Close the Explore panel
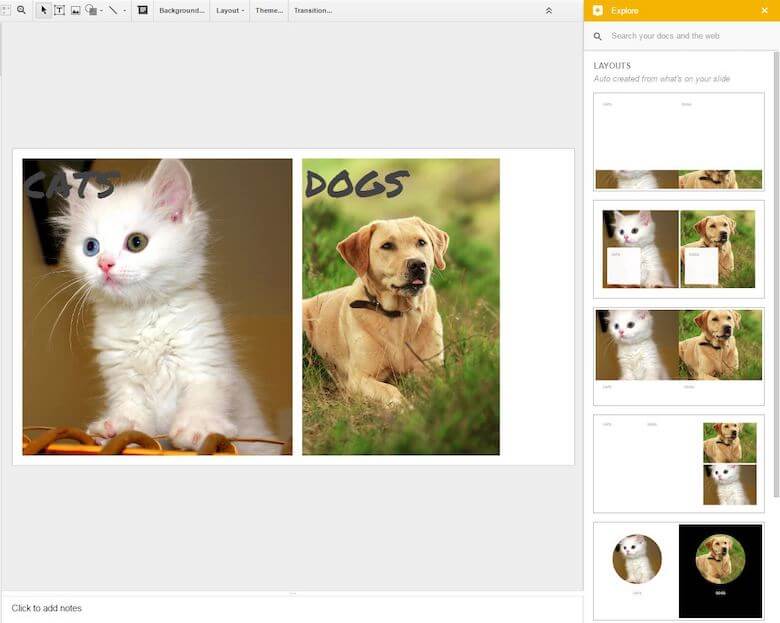 tap(765, 10)
